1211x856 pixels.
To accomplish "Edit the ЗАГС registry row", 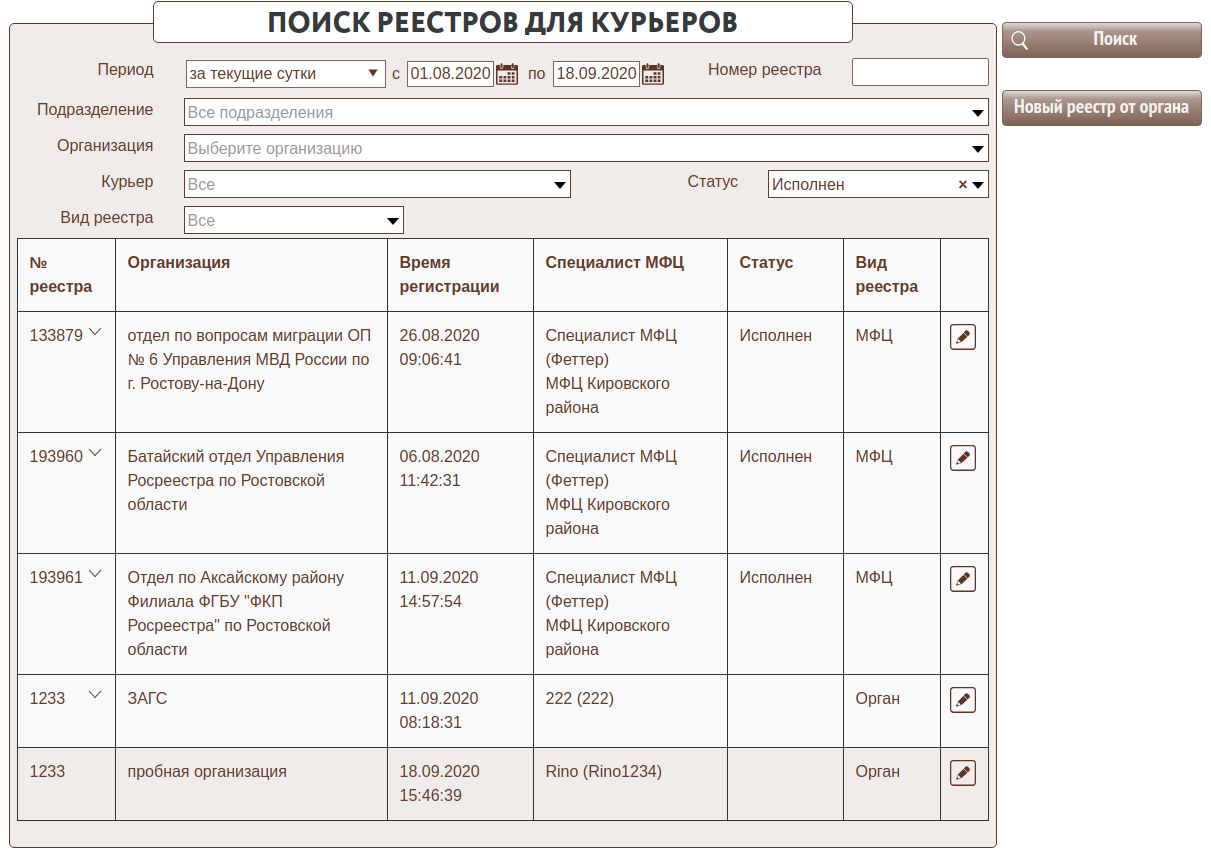I will pos(962,700).
